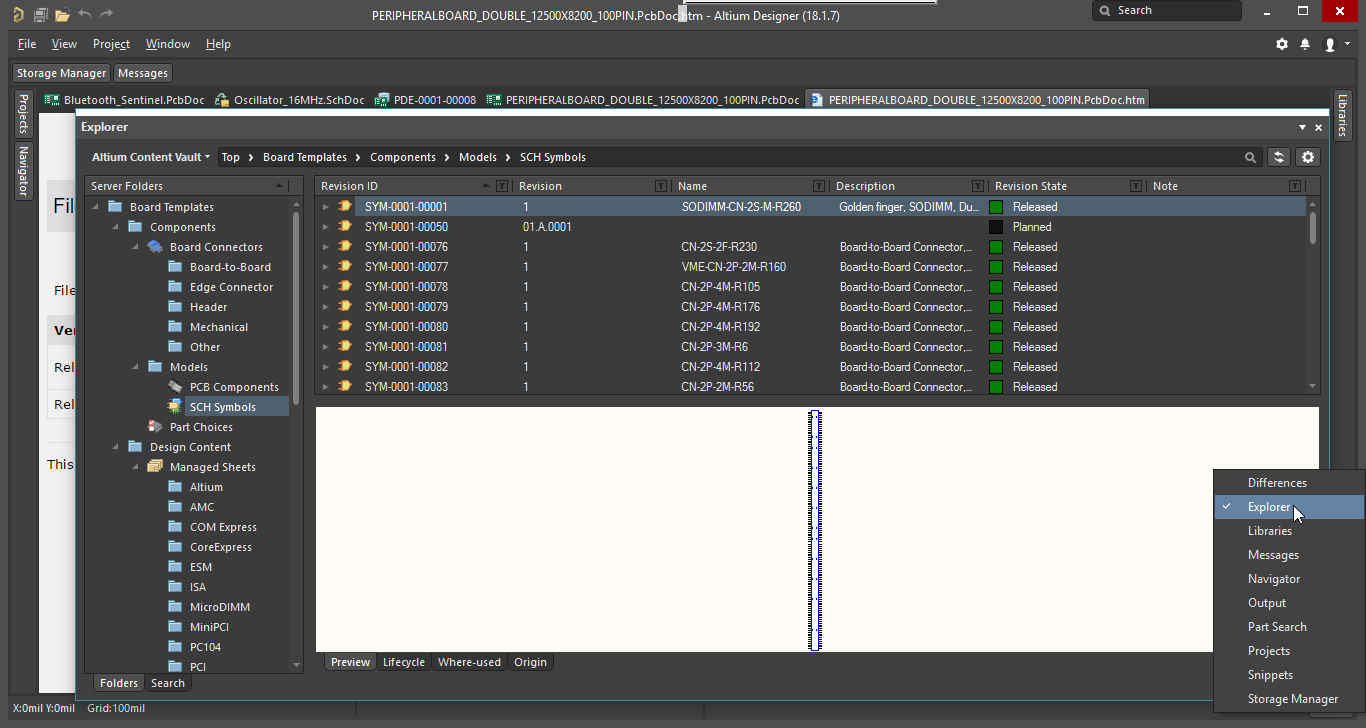
Task: Click Models breadcrumb in address bar
Action: click(x=478, y=157)
